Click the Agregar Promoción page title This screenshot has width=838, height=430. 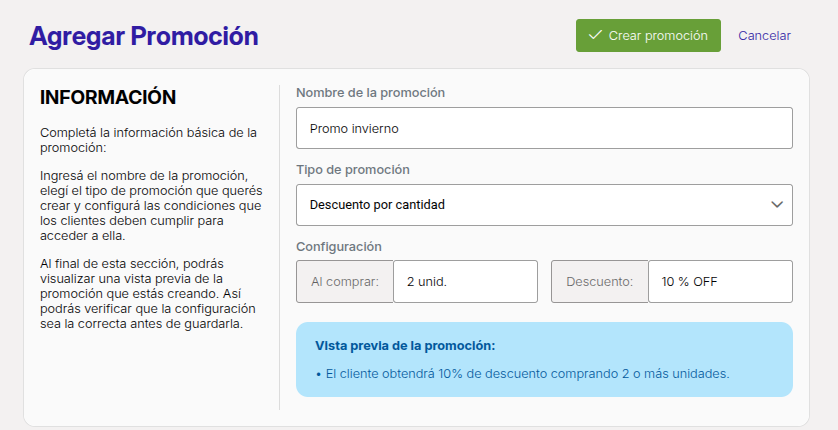pos(144,36)
